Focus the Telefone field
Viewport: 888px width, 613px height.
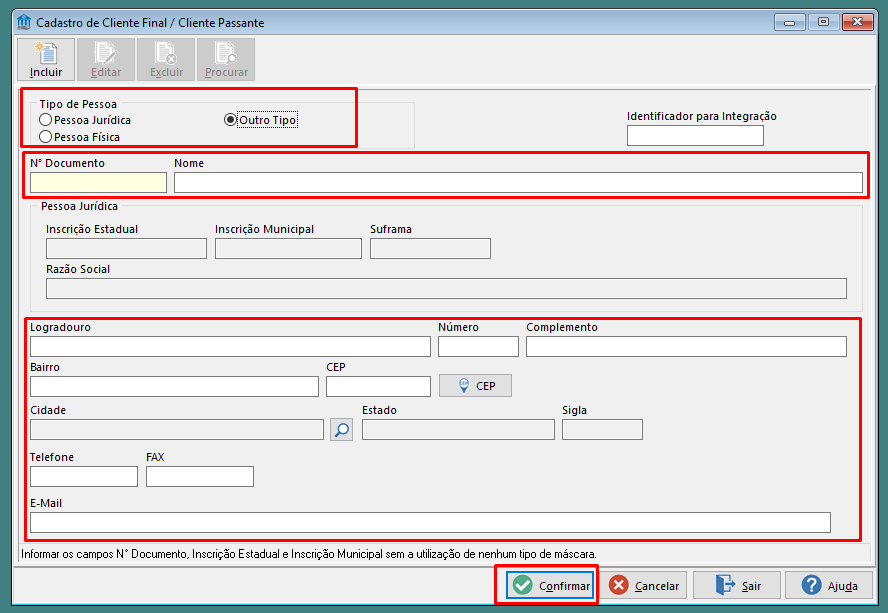[84, 476]
